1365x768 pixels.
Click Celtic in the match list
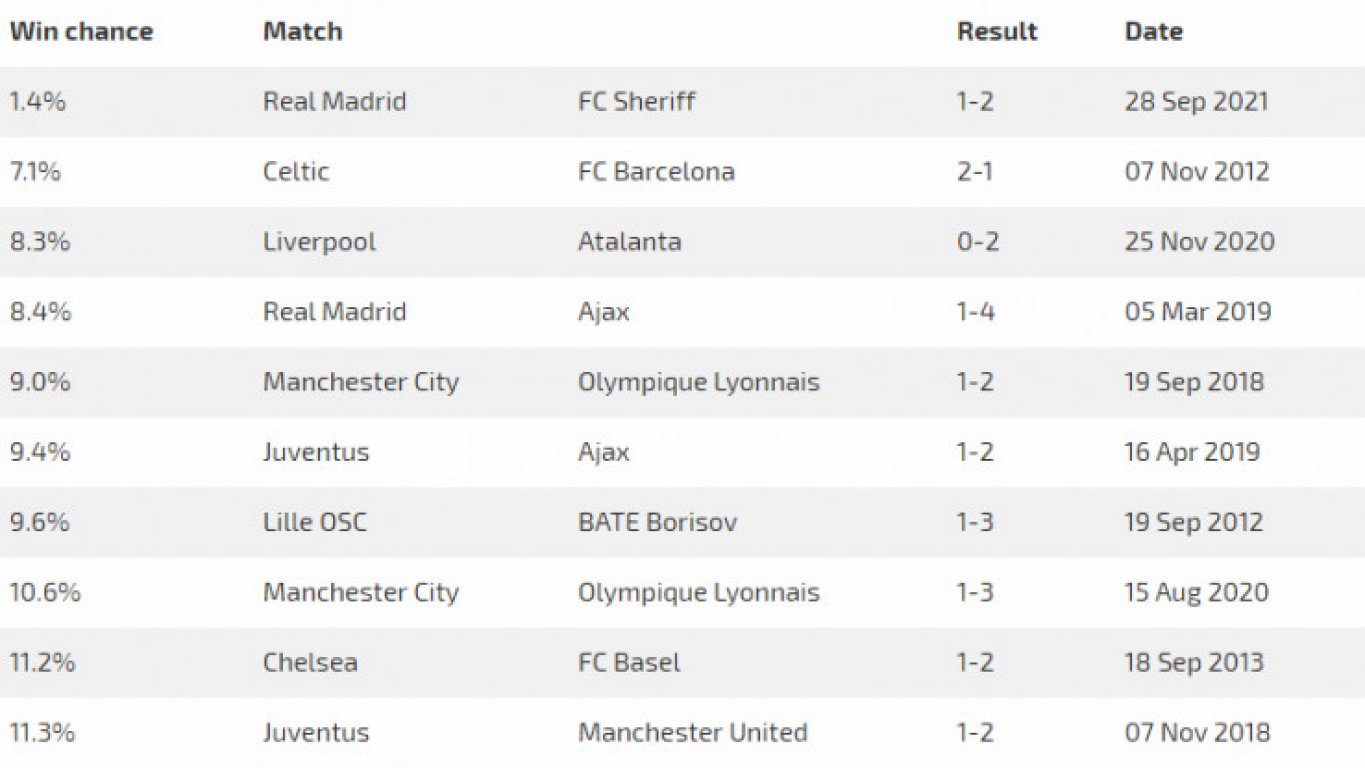pyautogui.click(x=296, y=172)
